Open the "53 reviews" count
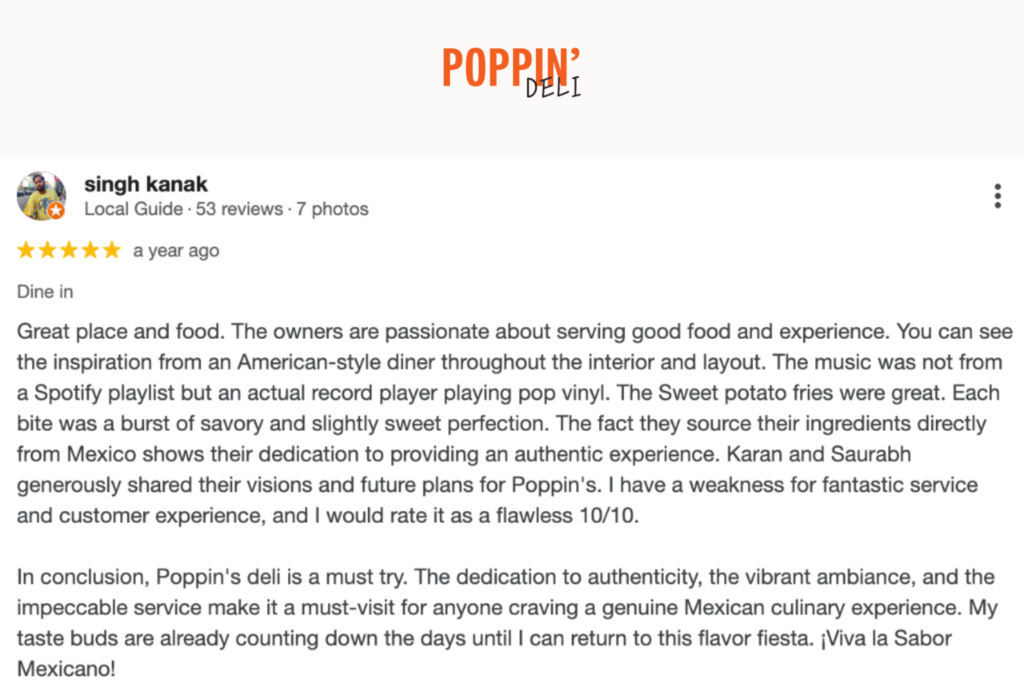 click(239, 209)
